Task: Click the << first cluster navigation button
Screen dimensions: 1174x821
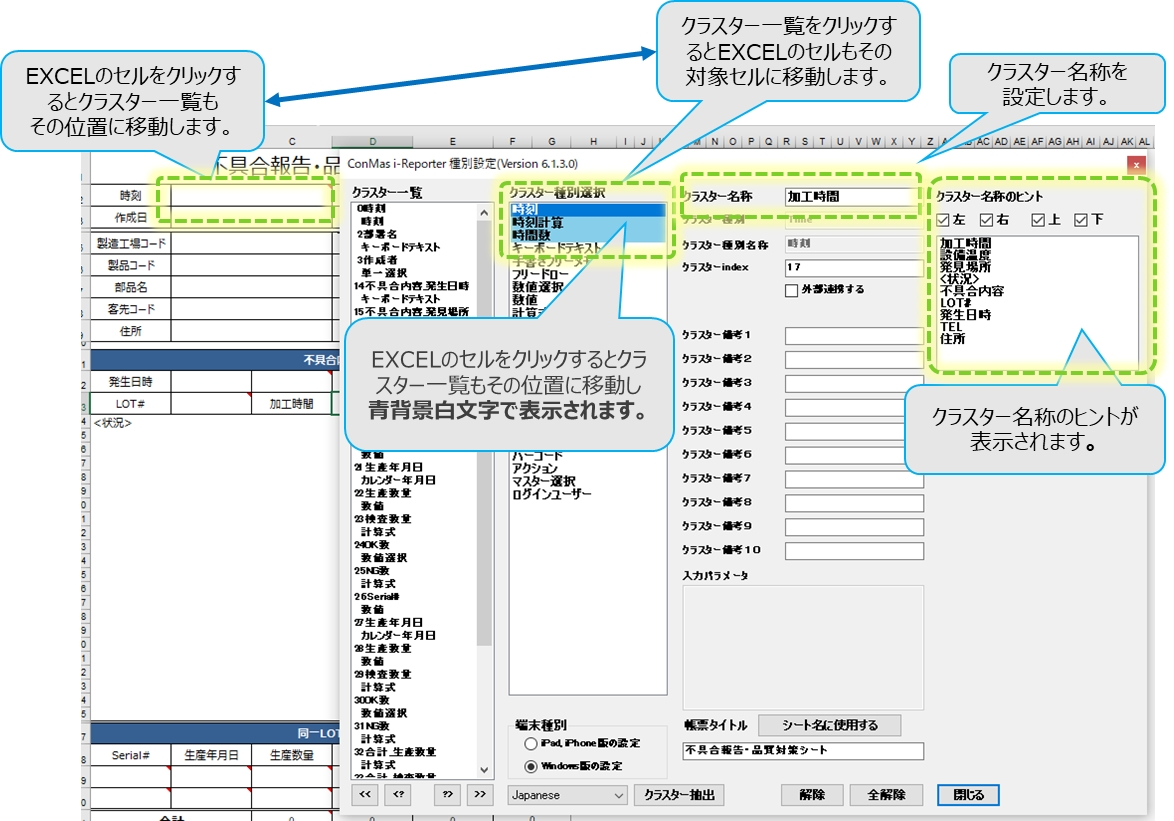Action: [x=367, y=794]
